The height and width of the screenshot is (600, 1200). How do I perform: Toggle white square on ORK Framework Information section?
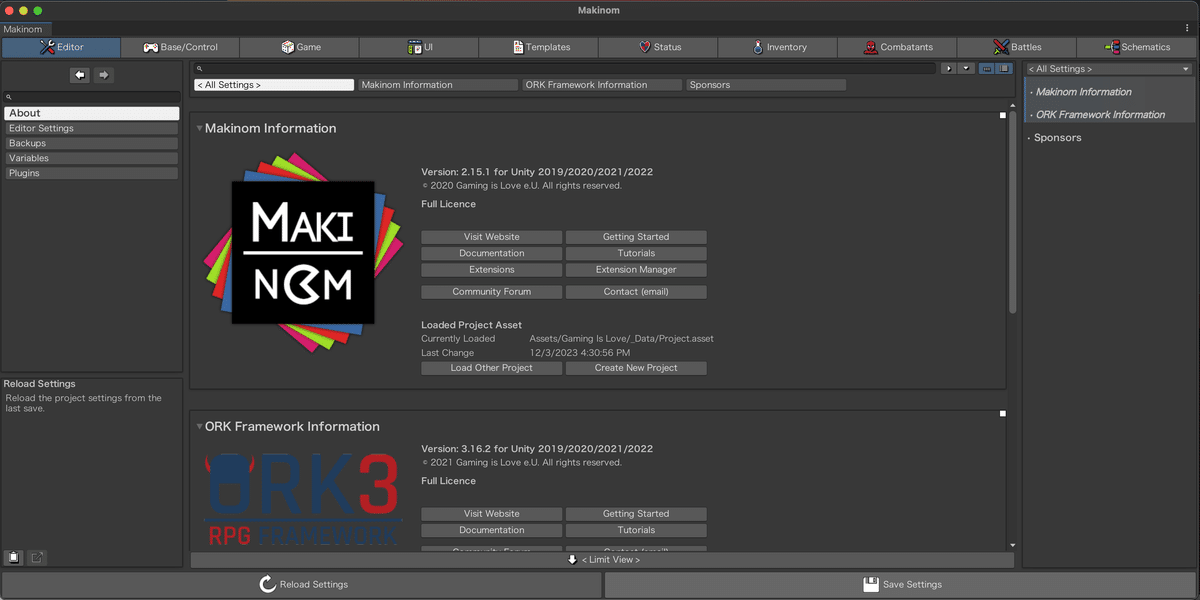1003,413
